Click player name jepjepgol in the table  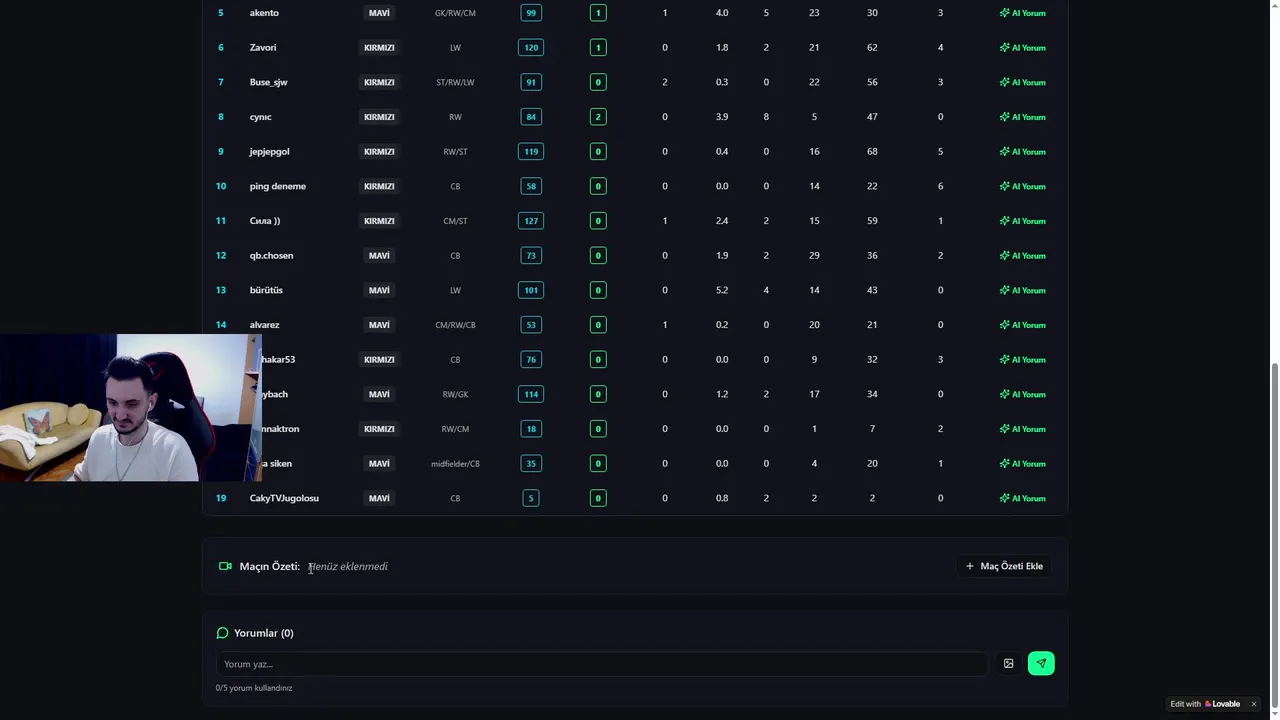tap(269, 152)
